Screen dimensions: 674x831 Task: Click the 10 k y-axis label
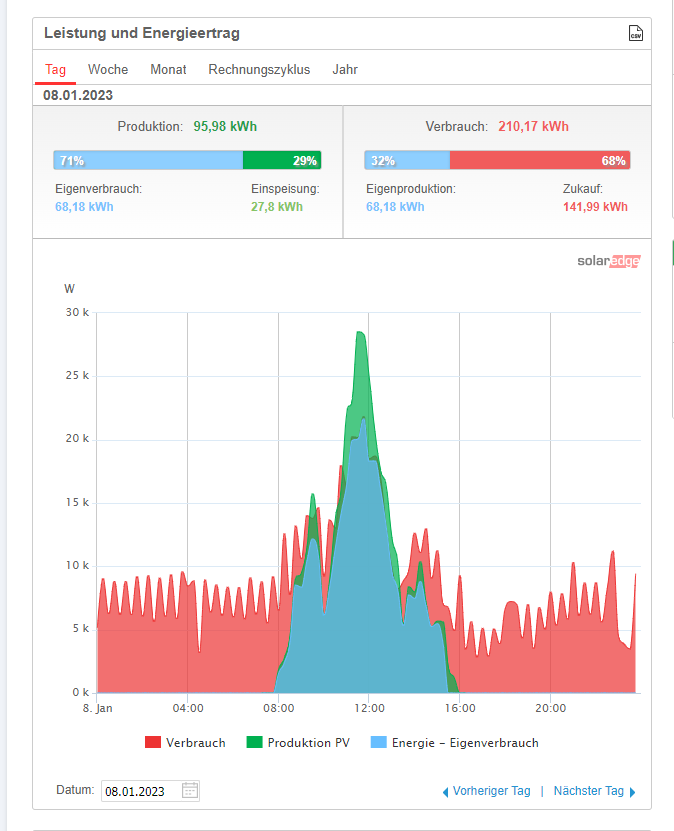point(77,565)
